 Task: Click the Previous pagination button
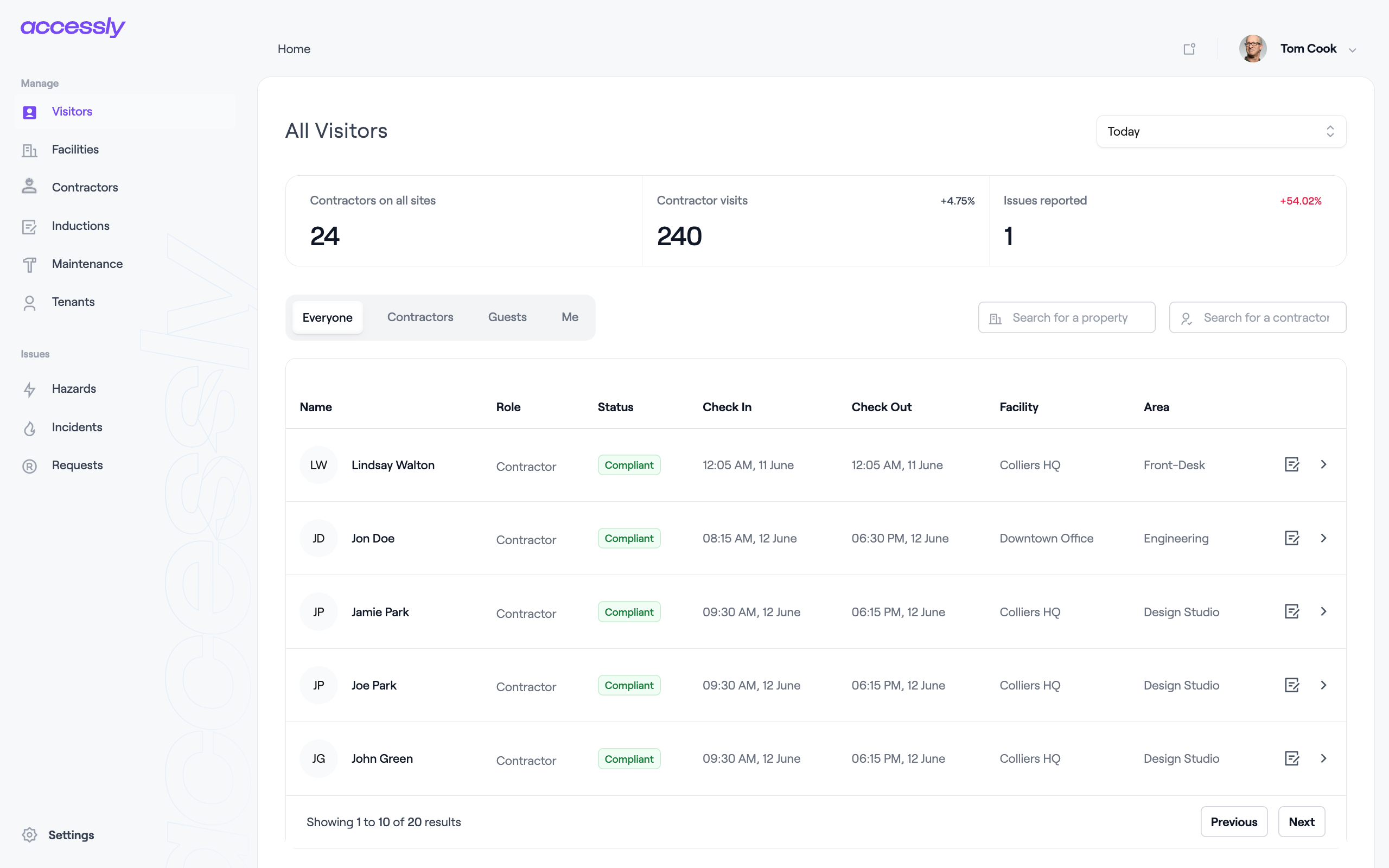click(x=1233, y=821)
